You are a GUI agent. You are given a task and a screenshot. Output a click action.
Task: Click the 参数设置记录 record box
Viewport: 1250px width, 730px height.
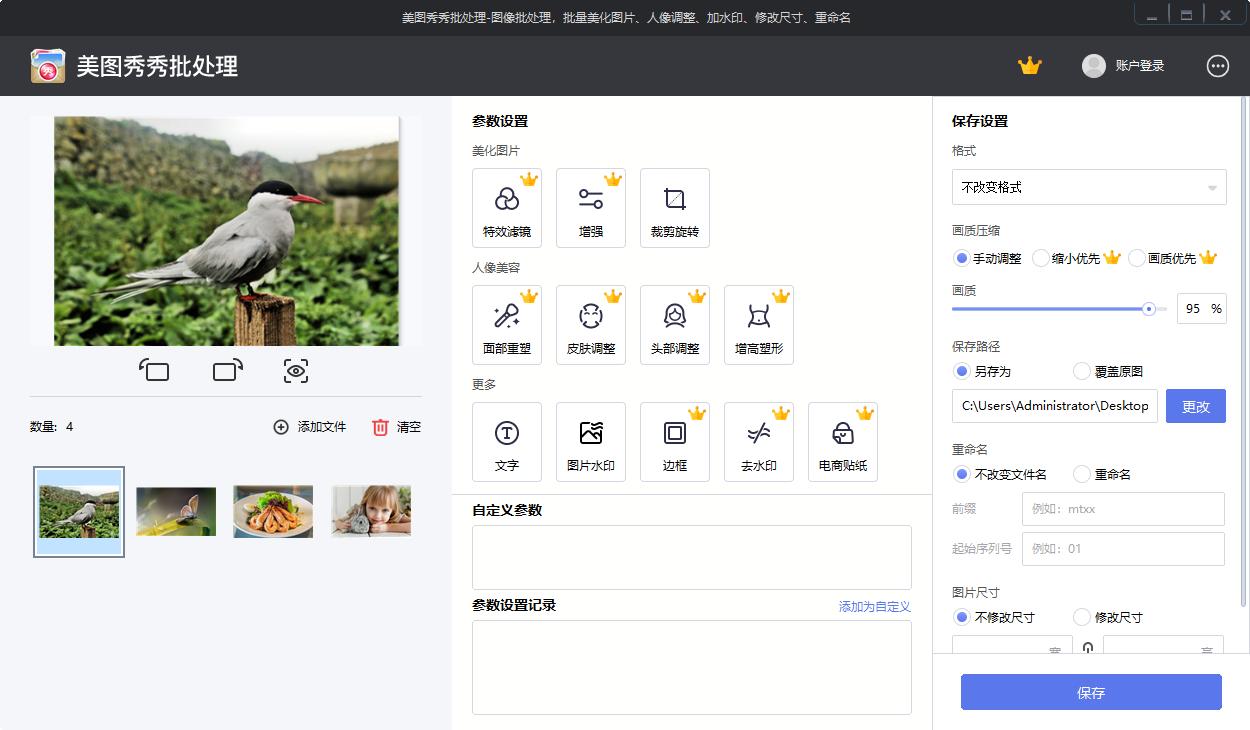tap(692, 667)
